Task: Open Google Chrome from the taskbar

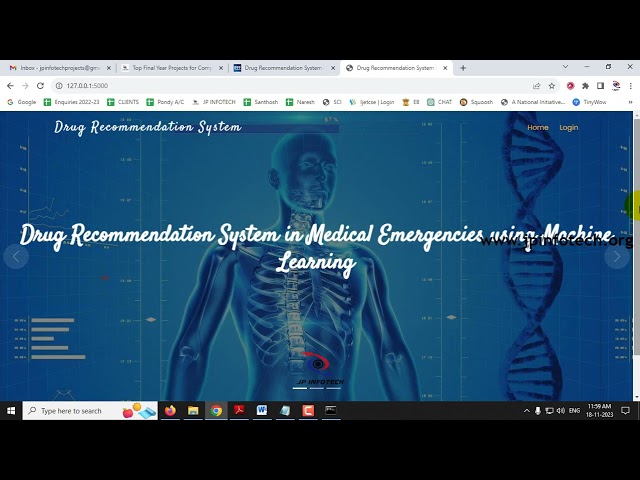Action: [x=216, y=411]
